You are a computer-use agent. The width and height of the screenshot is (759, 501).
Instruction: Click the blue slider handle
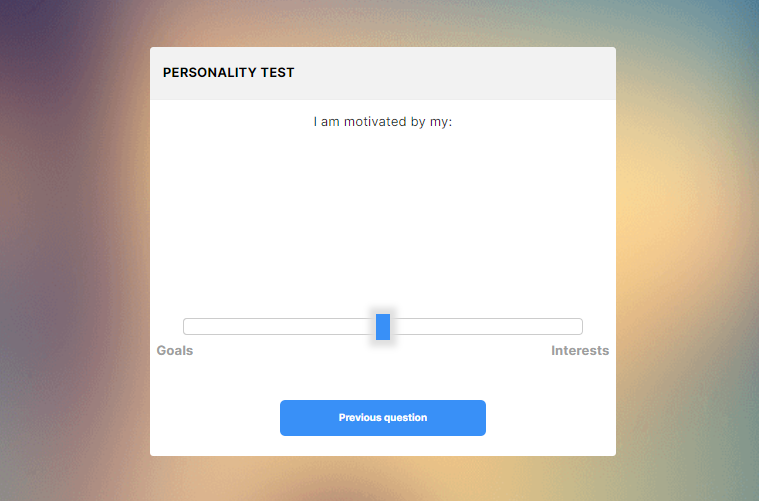pos(383,327)
